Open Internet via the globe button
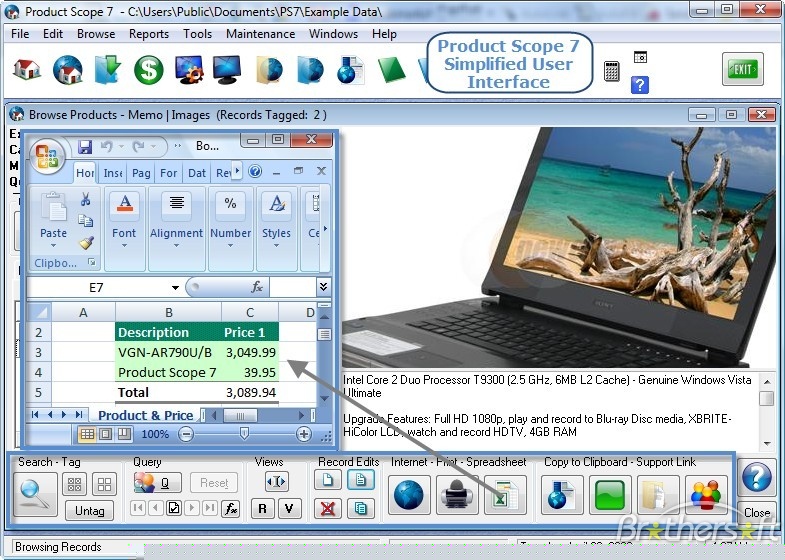The height and width of the screenshot is (560, 785). (409, 495)
